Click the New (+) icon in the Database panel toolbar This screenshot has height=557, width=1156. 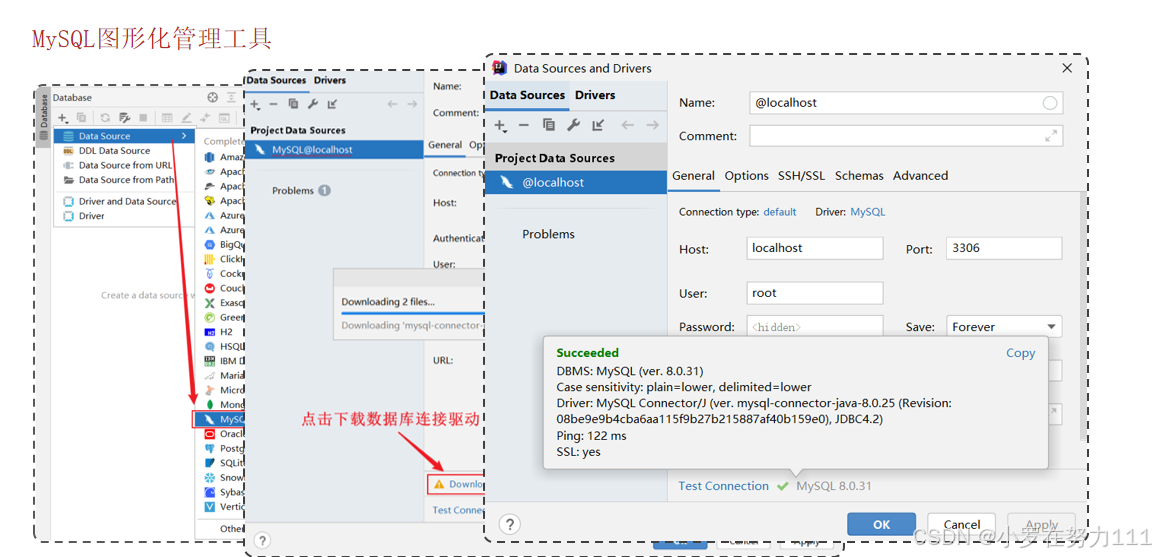[63, 117]
